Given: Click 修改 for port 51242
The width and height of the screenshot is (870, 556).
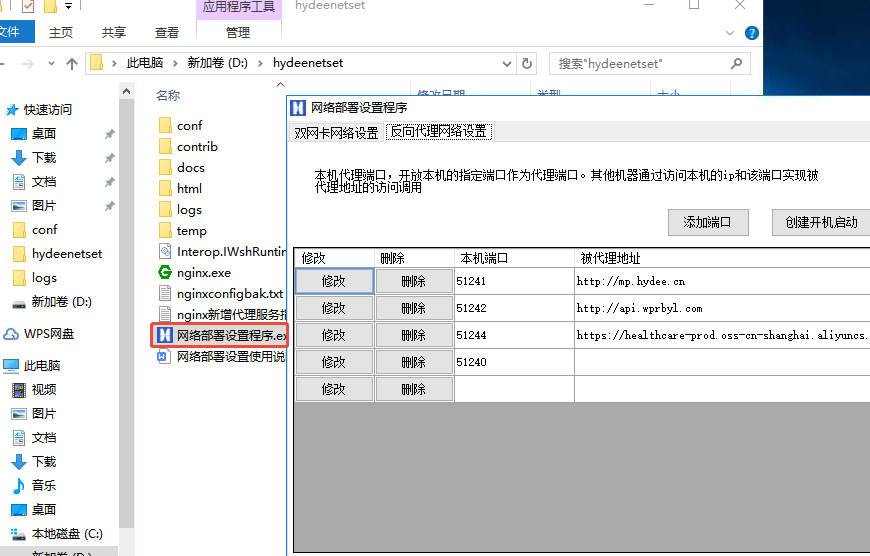Looking at the screenshot, I should coord(334,308).
